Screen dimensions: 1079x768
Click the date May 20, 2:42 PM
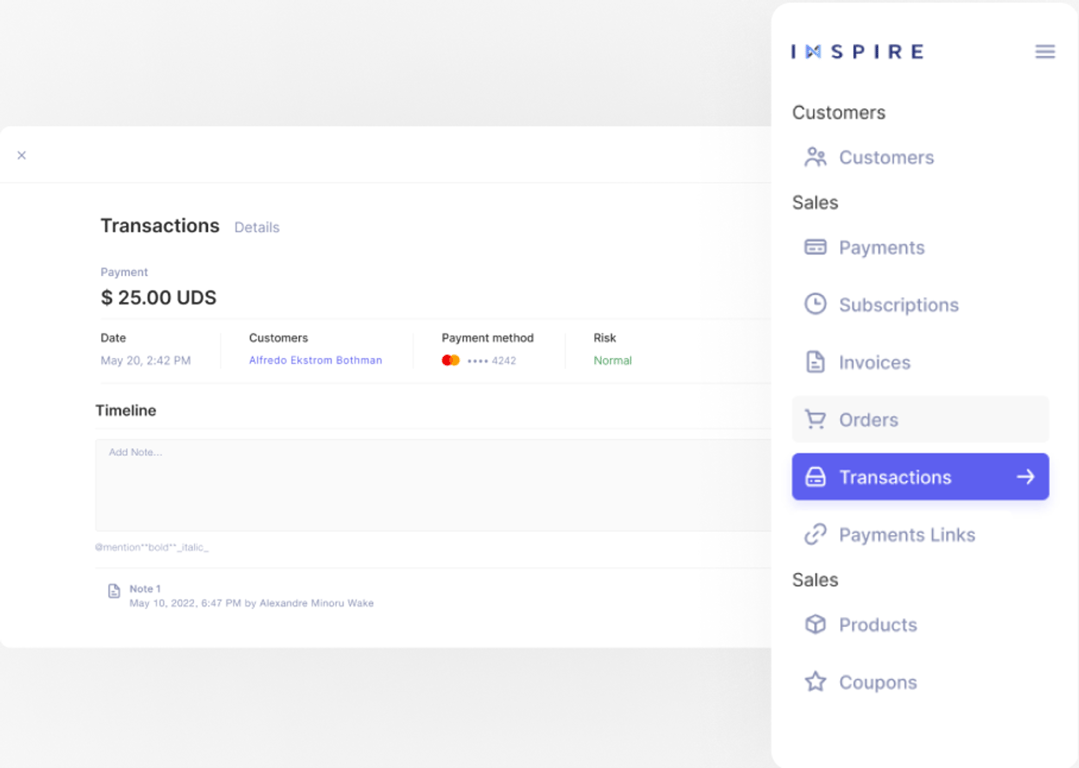coord(146,360)
